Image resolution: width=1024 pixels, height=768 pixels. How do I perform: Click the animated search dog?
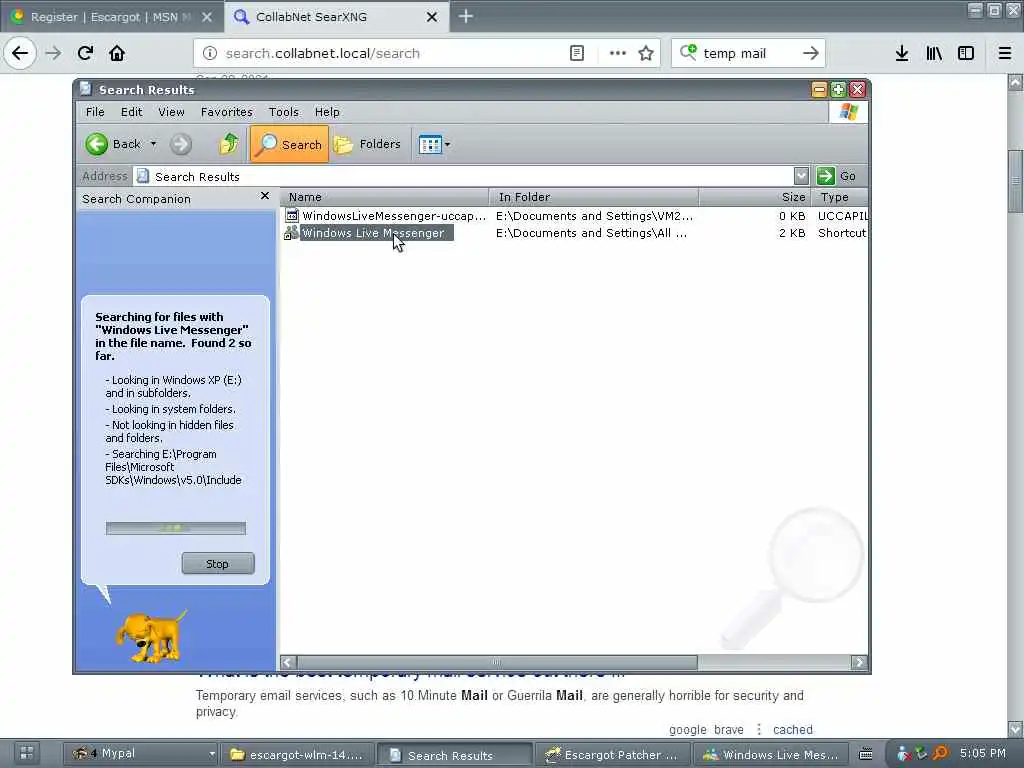[x=150, y=635]
